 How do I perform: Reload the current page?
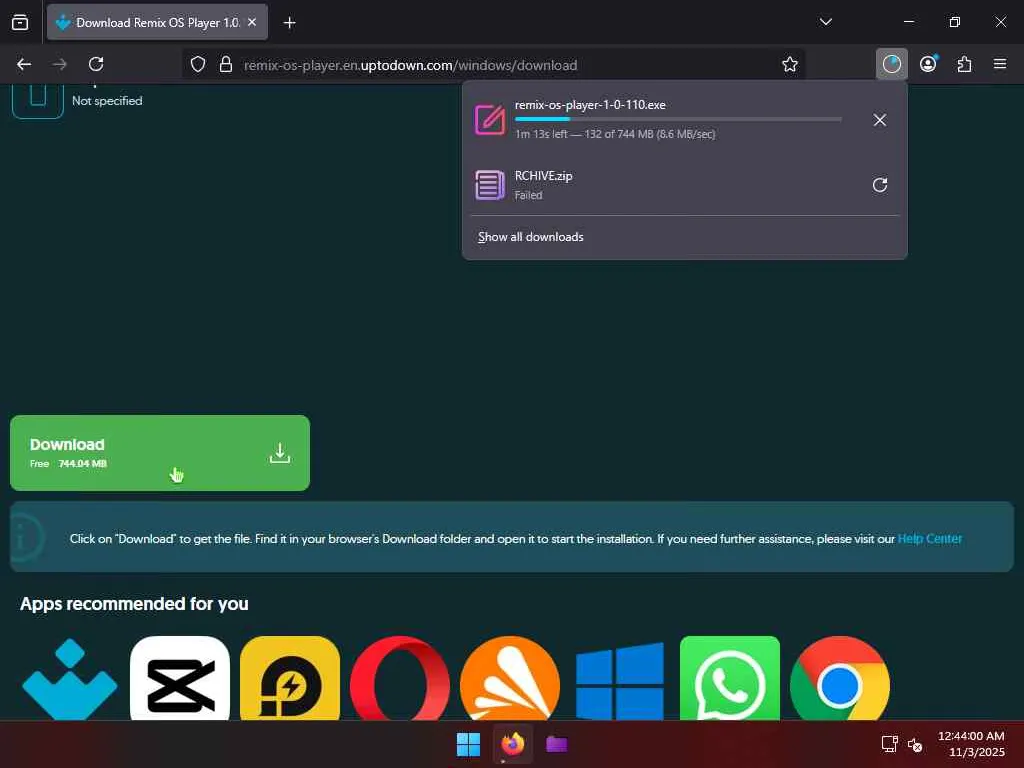[x=96, y=64]
